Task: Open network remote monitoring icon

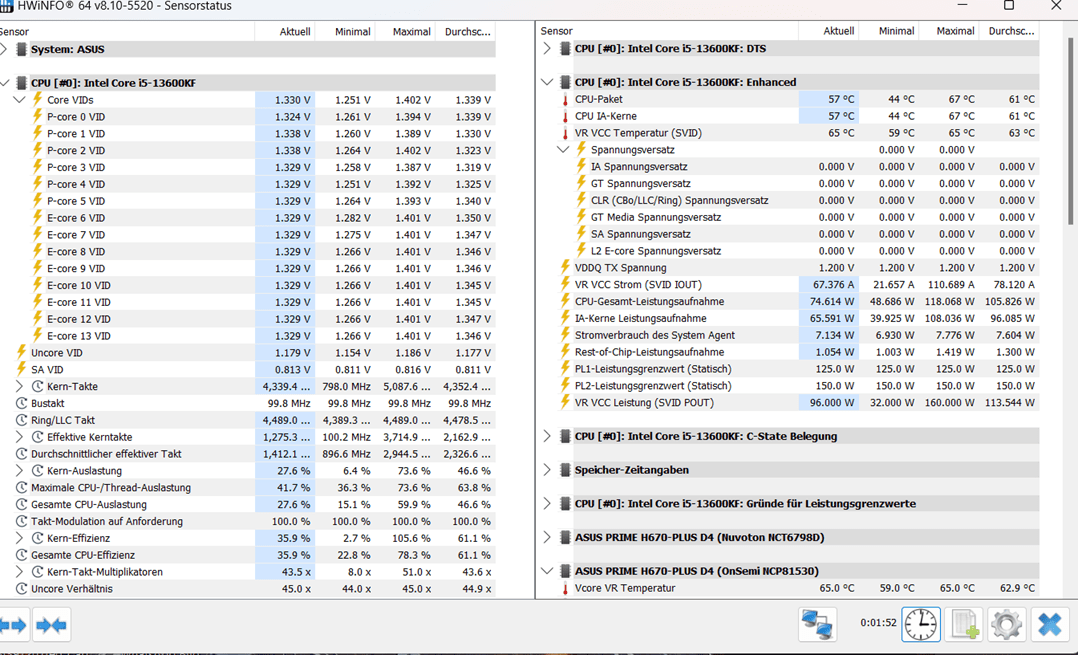Action: coord(817,625)
